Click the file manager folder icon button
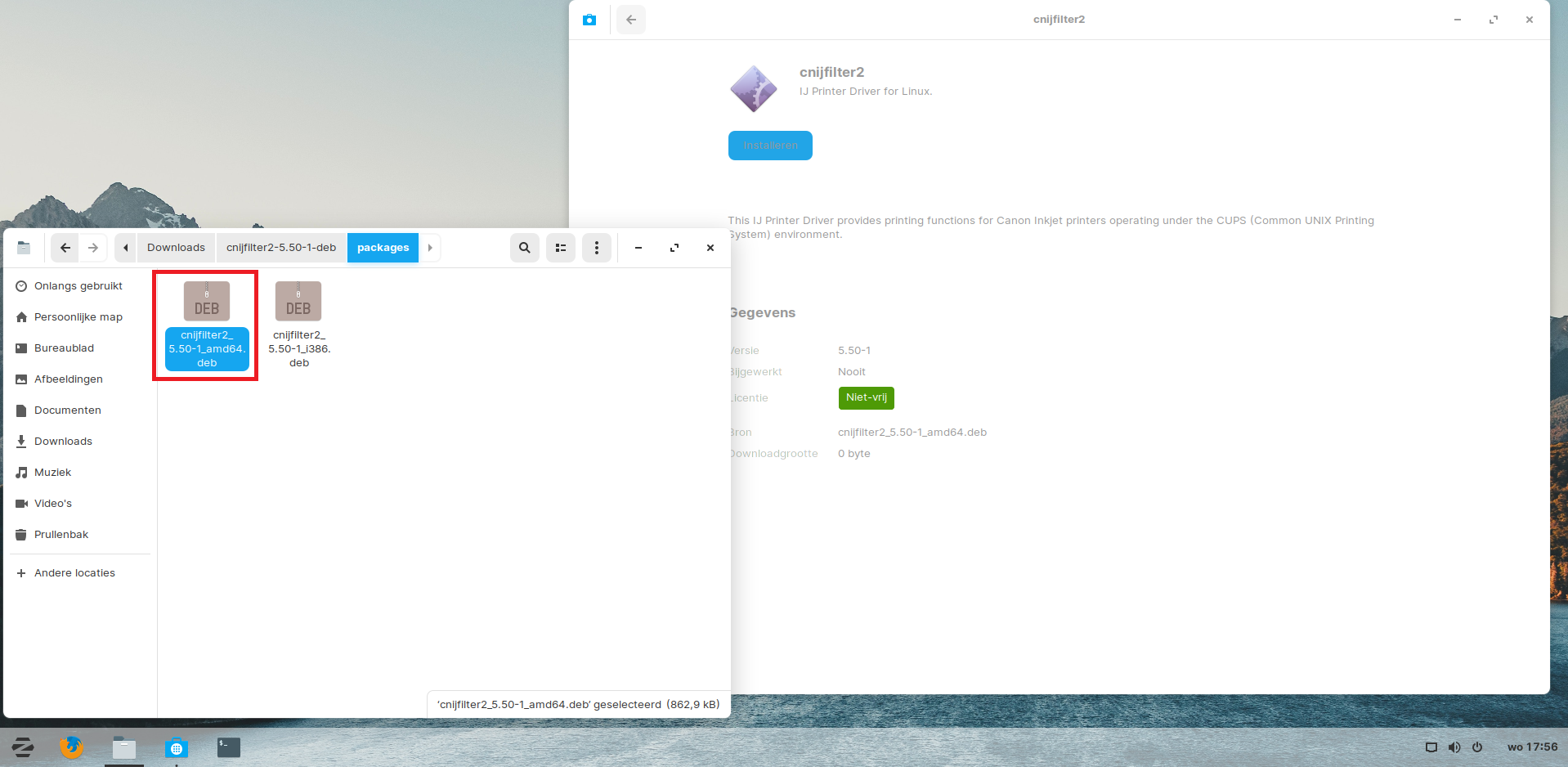The height and width of the screenshot is (767, 1568). (24, 248)
